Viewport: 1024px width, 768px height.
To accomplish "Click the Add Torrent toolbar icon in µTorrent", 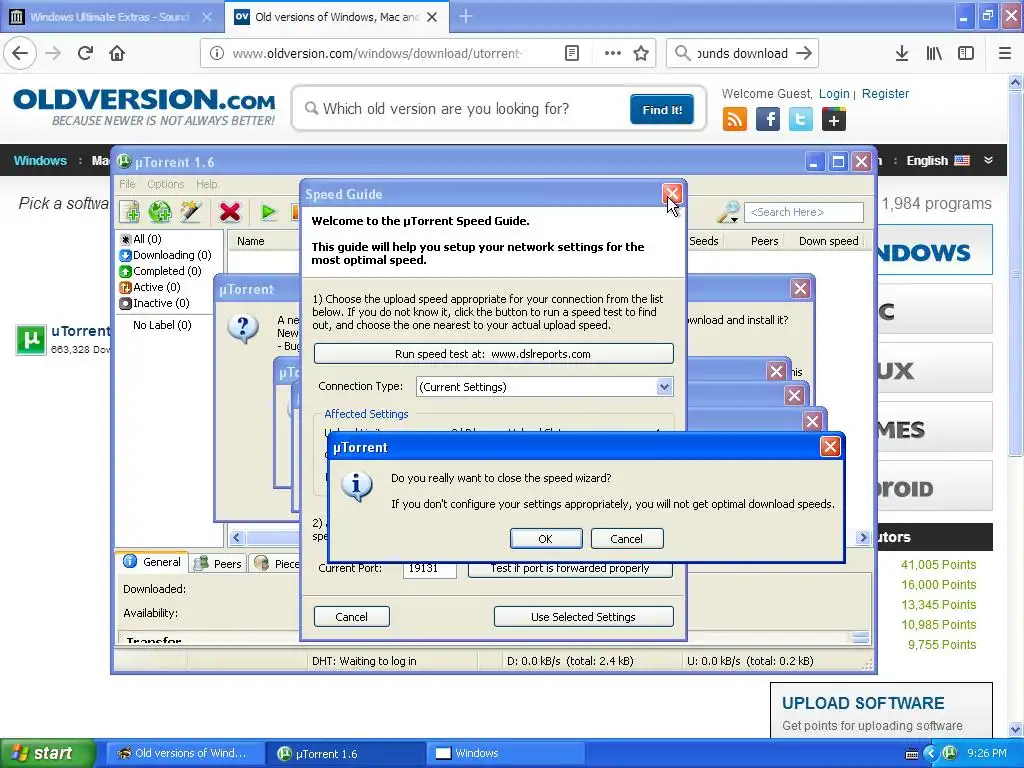I will tap(129, 212).
